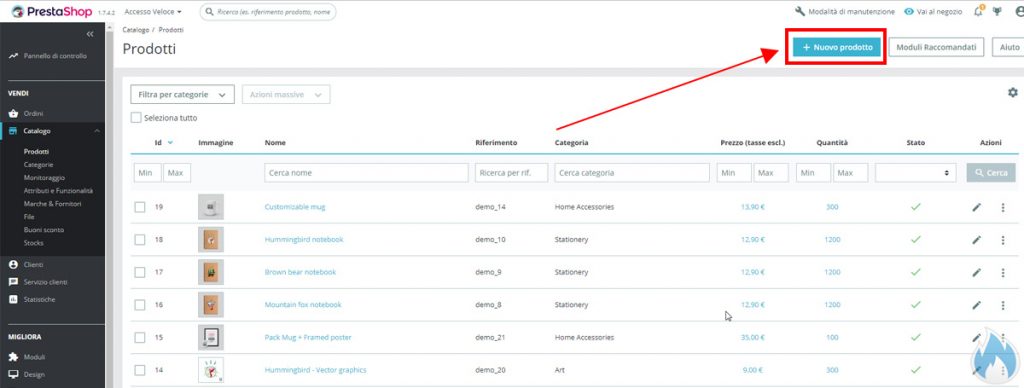Edit Brown bear notebook with the pencil icon
The width and height of the screenshot is (1024, 388).
click(976, 272)
